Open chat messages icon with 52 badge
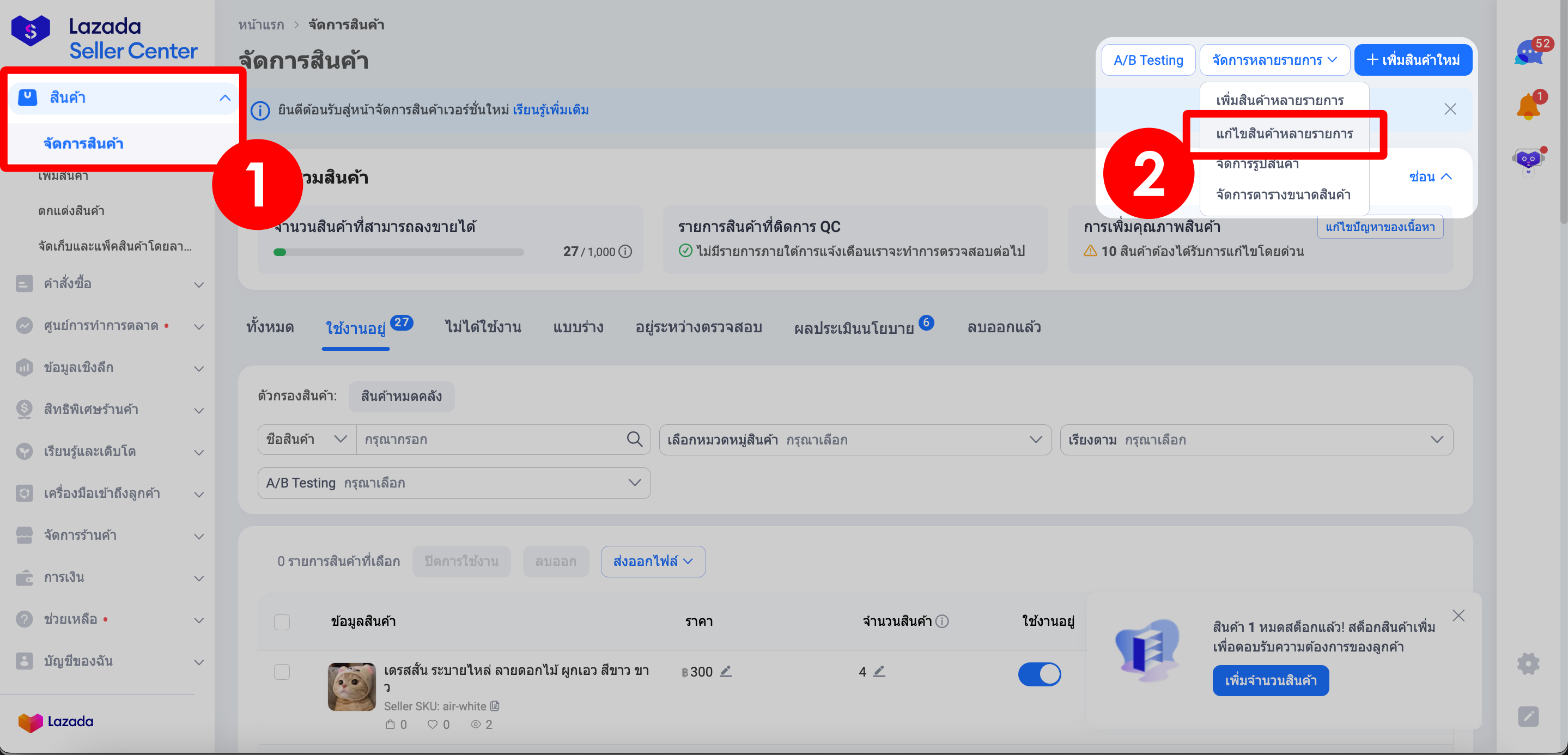This screenshot has height=755, width=1568. (1528, 53)
